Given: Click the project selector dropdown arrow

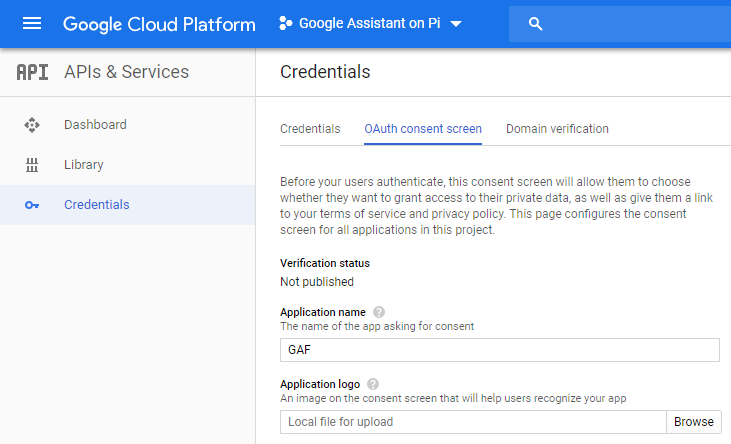Looking at the screenshot, I should tap(456, 24).
